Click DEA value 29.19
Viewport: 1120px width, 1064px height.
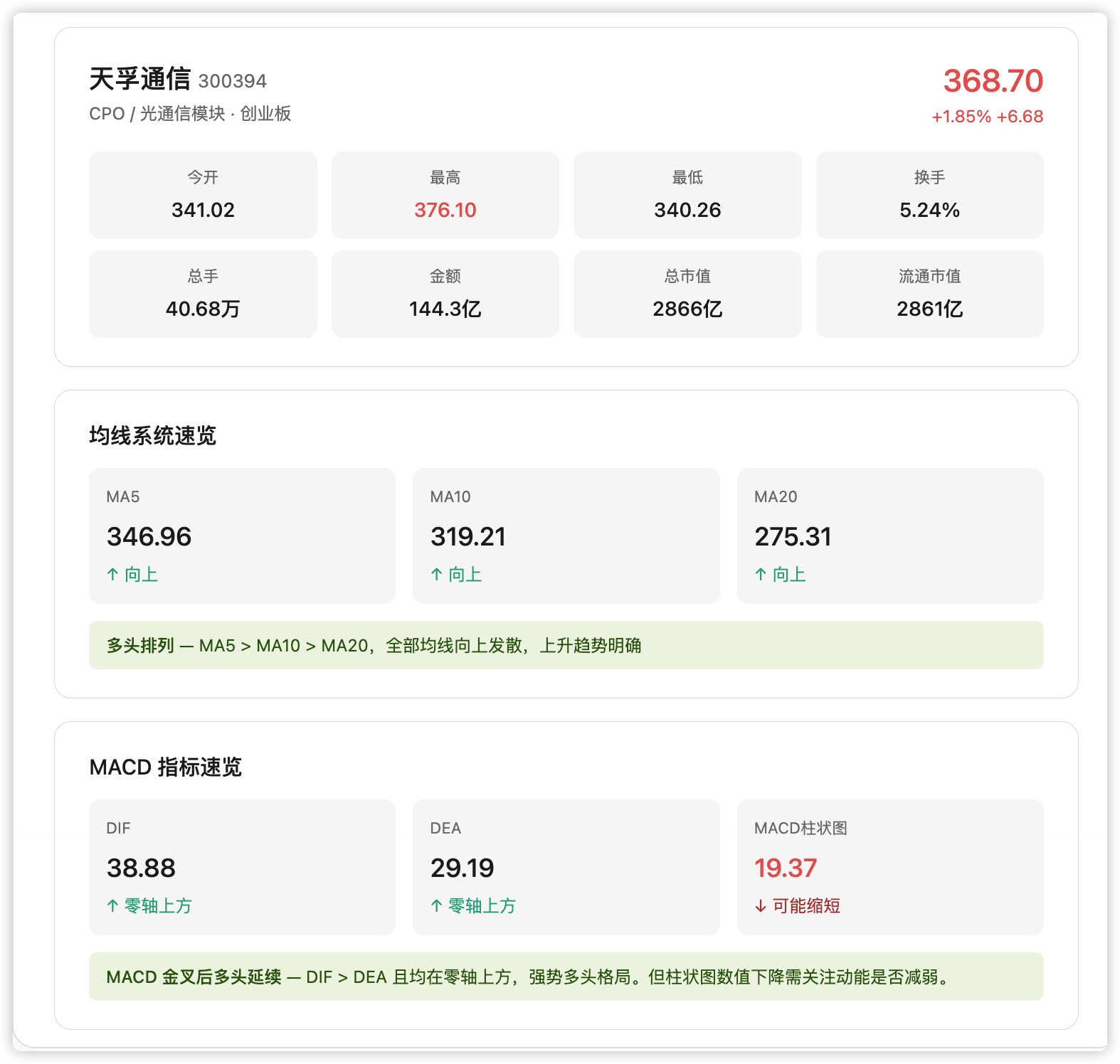(x=463, y=868)
